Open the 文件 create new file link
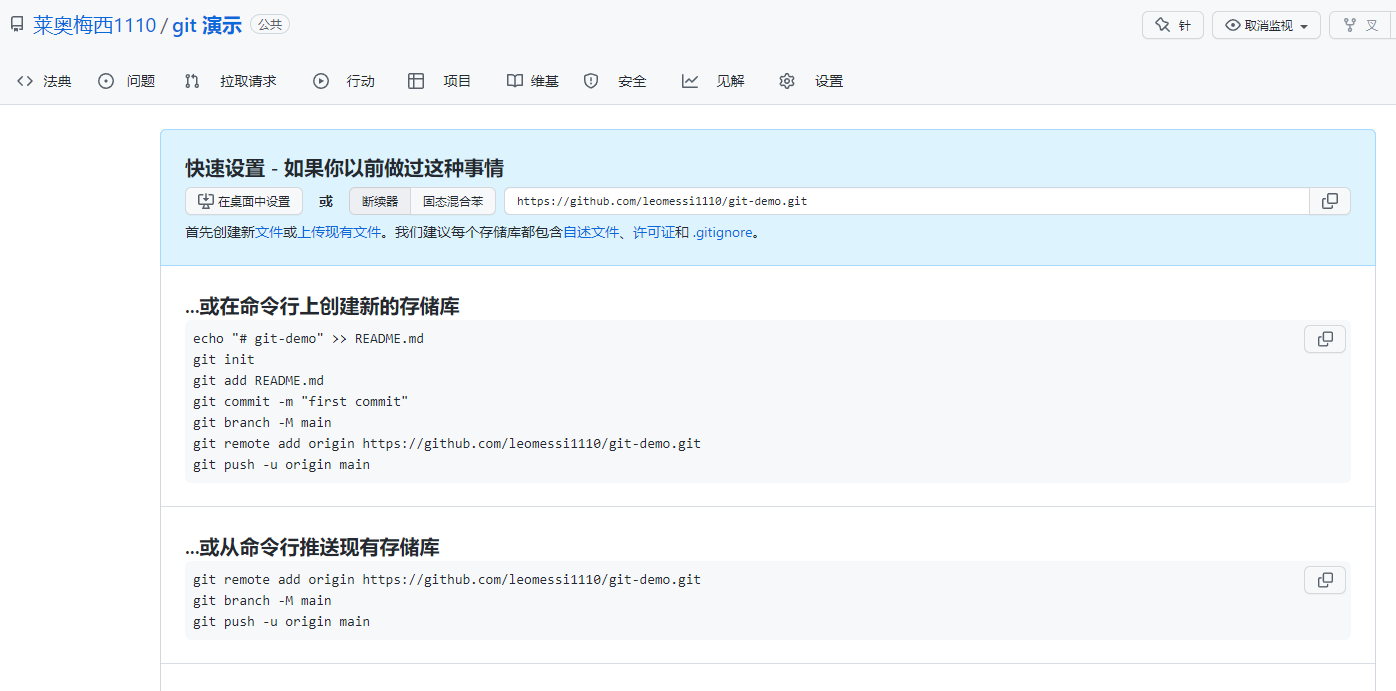The height and width of the screenshot is (691, 1396). (x=269, y=232)
